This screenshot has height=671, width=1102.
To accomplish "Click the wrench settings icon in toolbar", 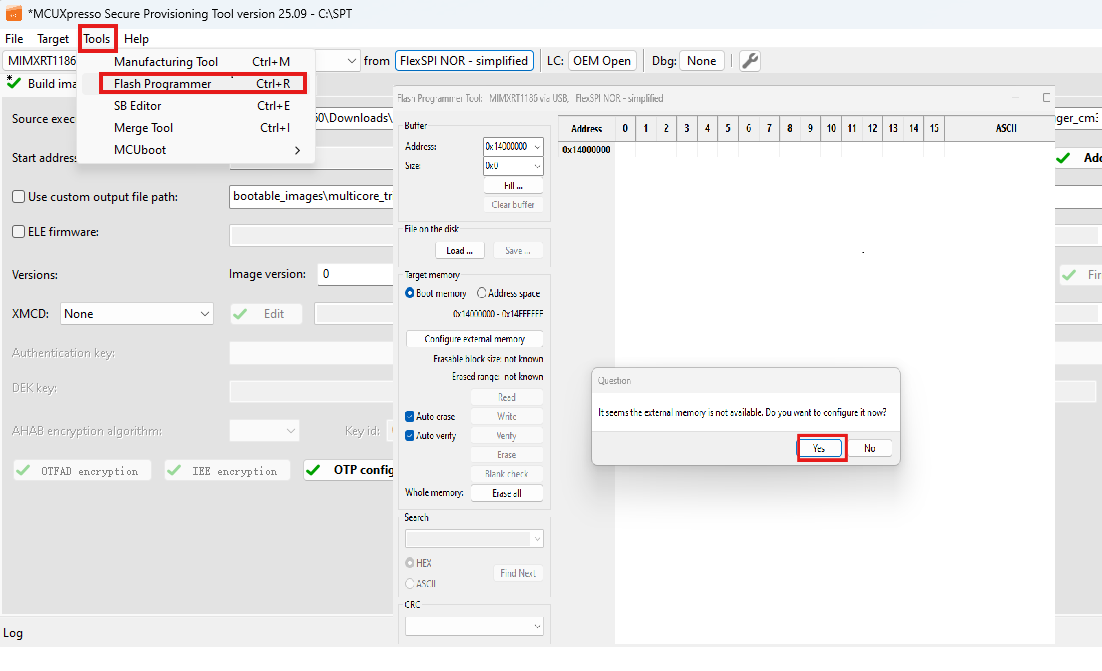I will (x=749, y=61).
